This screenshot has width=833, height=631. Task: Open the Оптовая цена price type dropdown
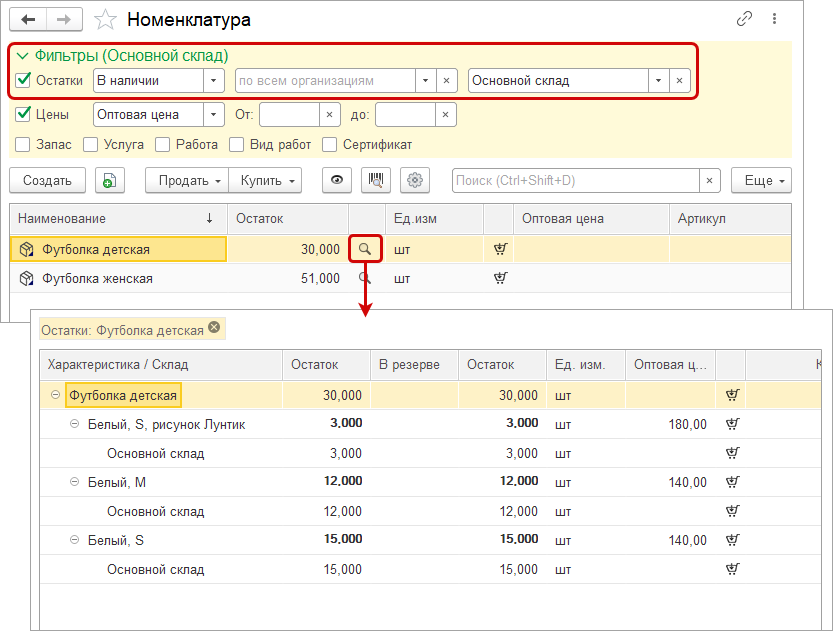click(214, 115)
